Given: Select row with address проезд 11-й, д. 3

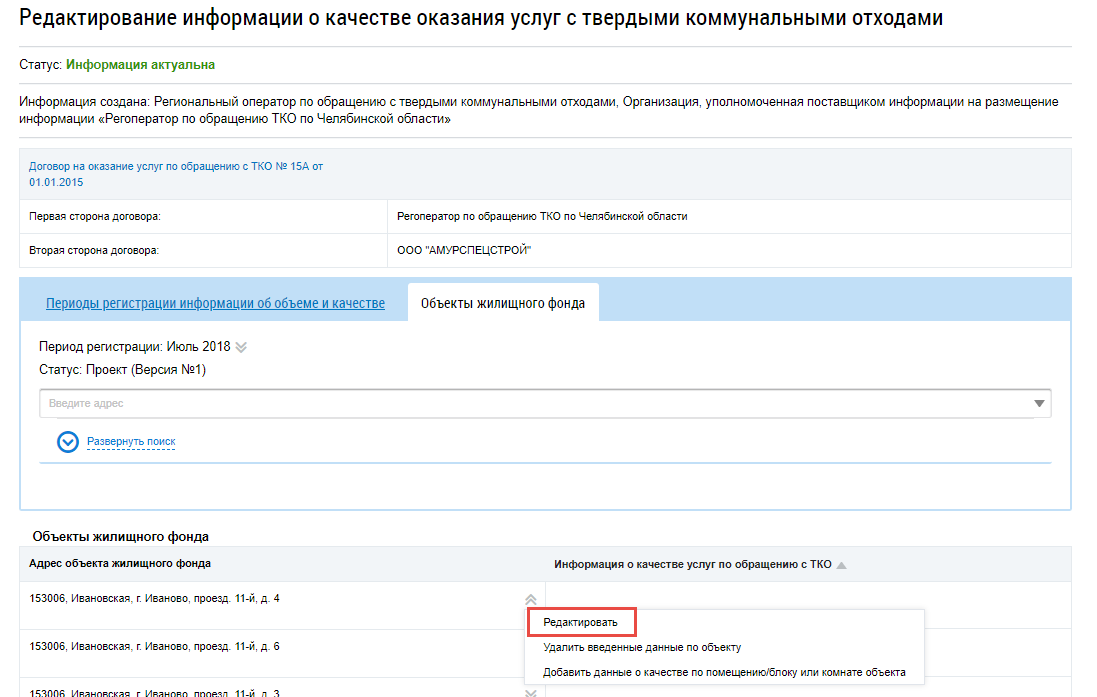Looking at the screenshot, I should [154, 692].
